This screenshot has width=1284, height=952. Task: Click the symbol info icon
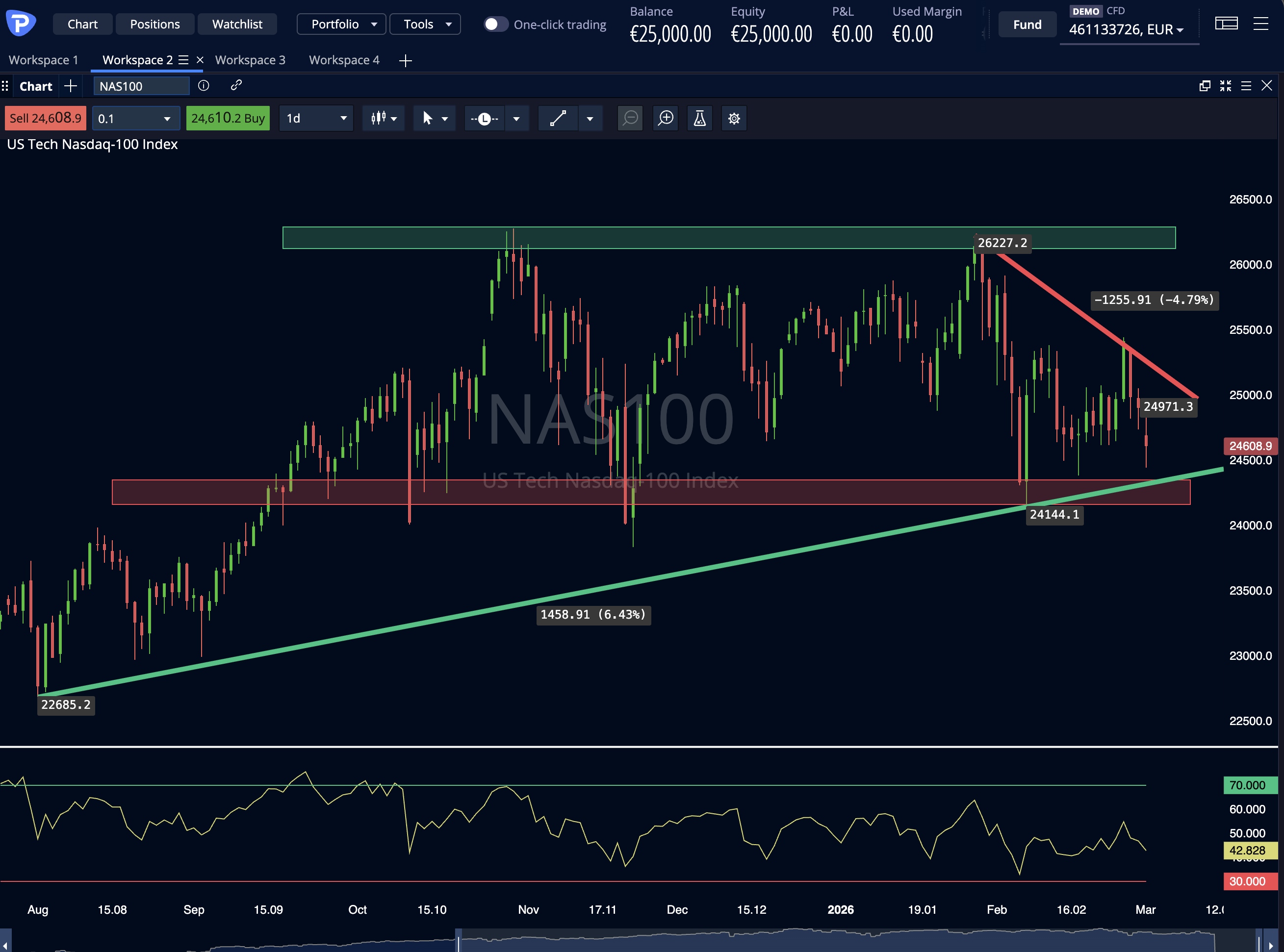click(204, 86)
